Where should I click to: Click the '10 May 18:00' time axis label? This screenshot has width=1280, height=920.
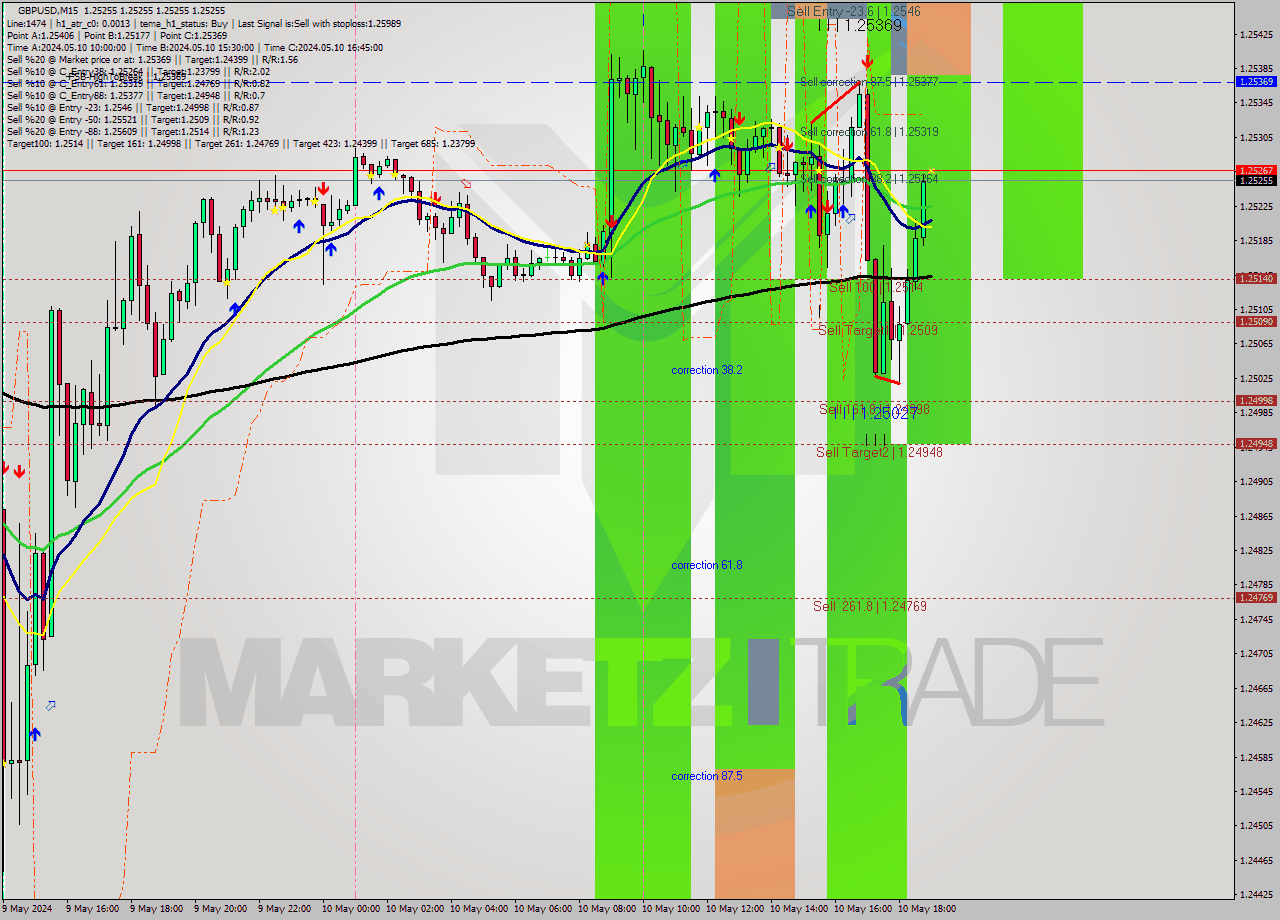tap(925, 909)
